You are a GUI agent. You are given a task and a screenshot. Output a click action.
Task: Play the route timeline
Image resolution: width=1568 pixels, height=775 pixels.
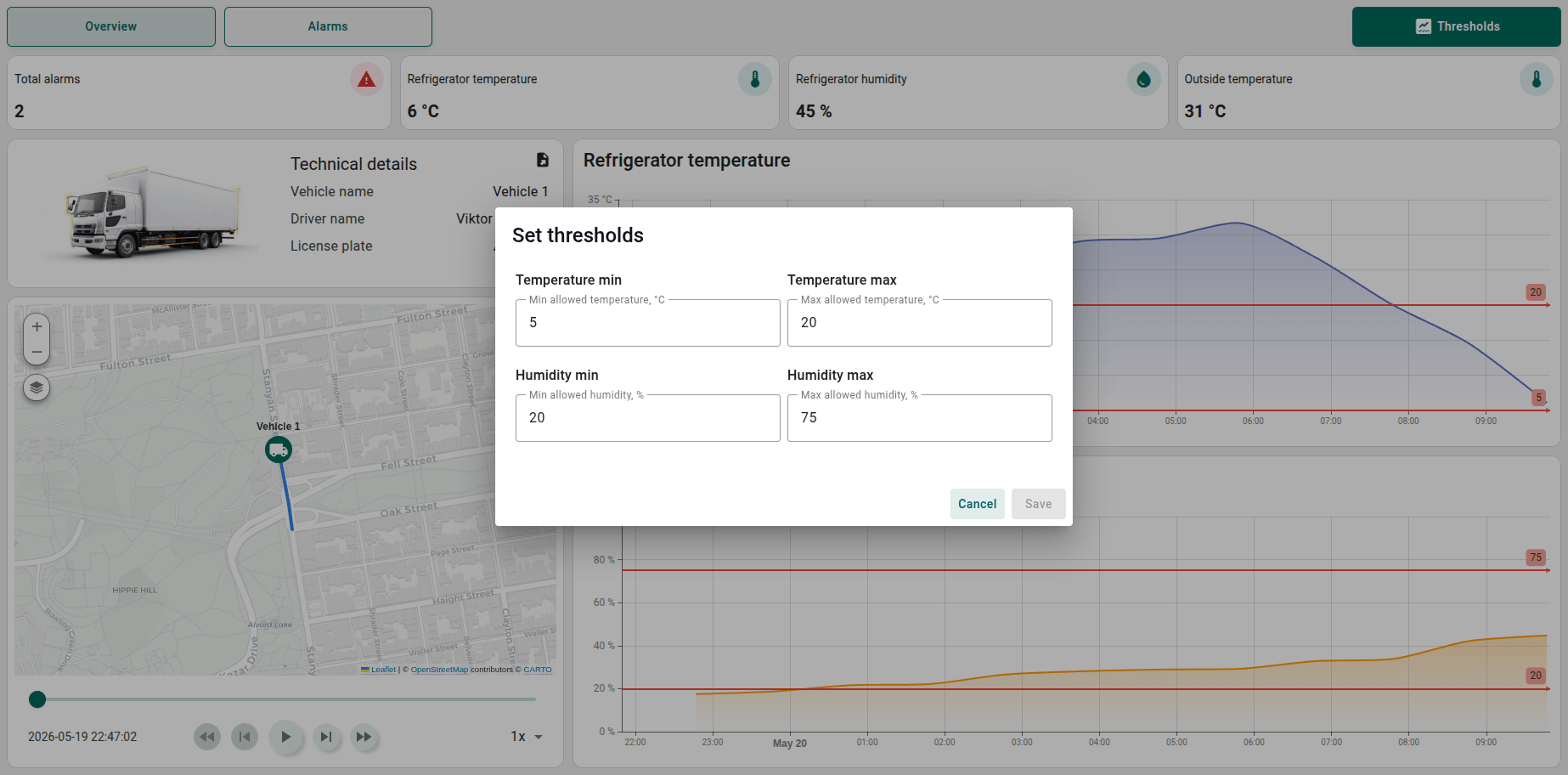(286, 737)
